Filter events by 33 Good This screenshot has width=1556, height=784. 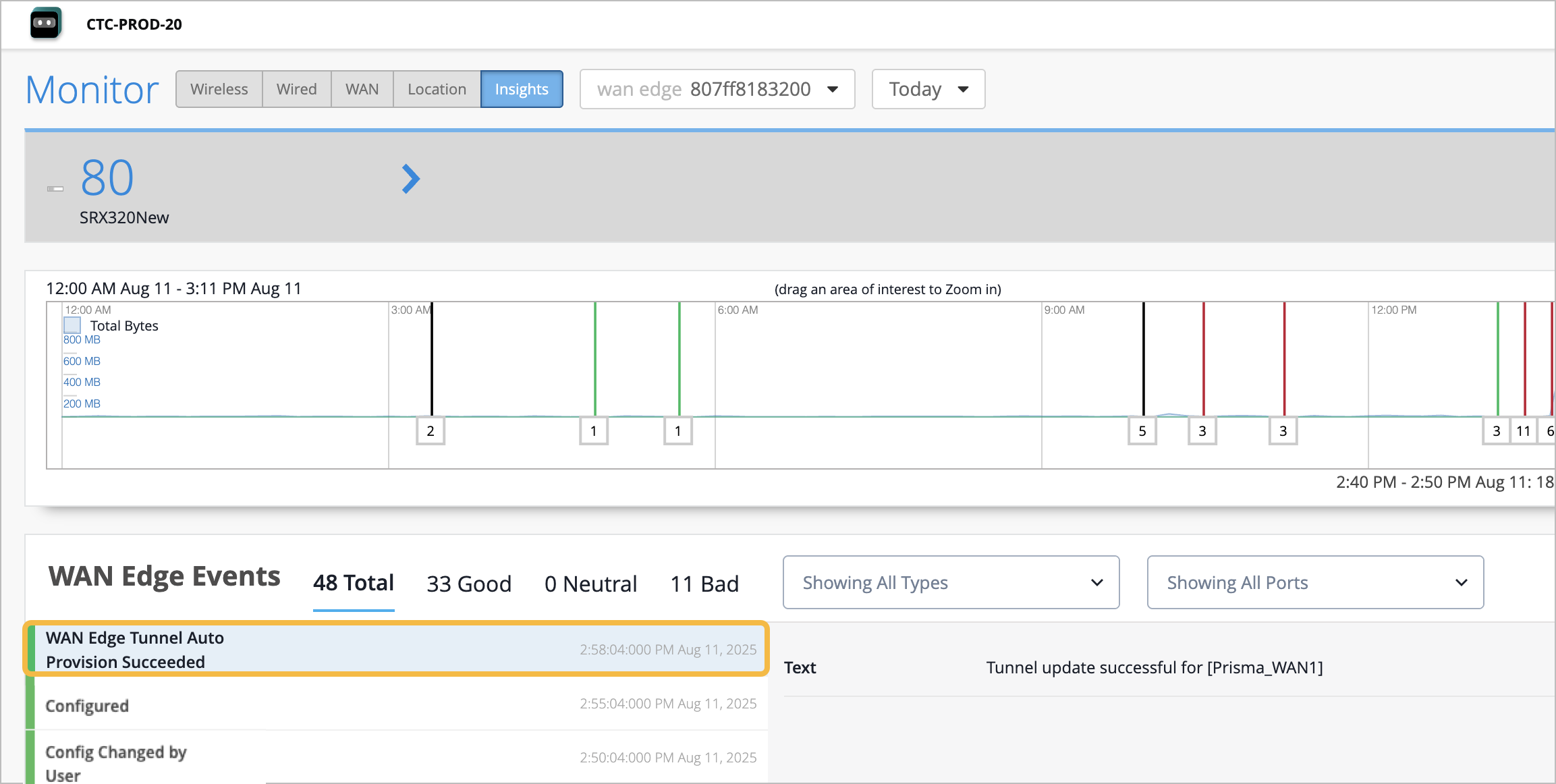469,584
